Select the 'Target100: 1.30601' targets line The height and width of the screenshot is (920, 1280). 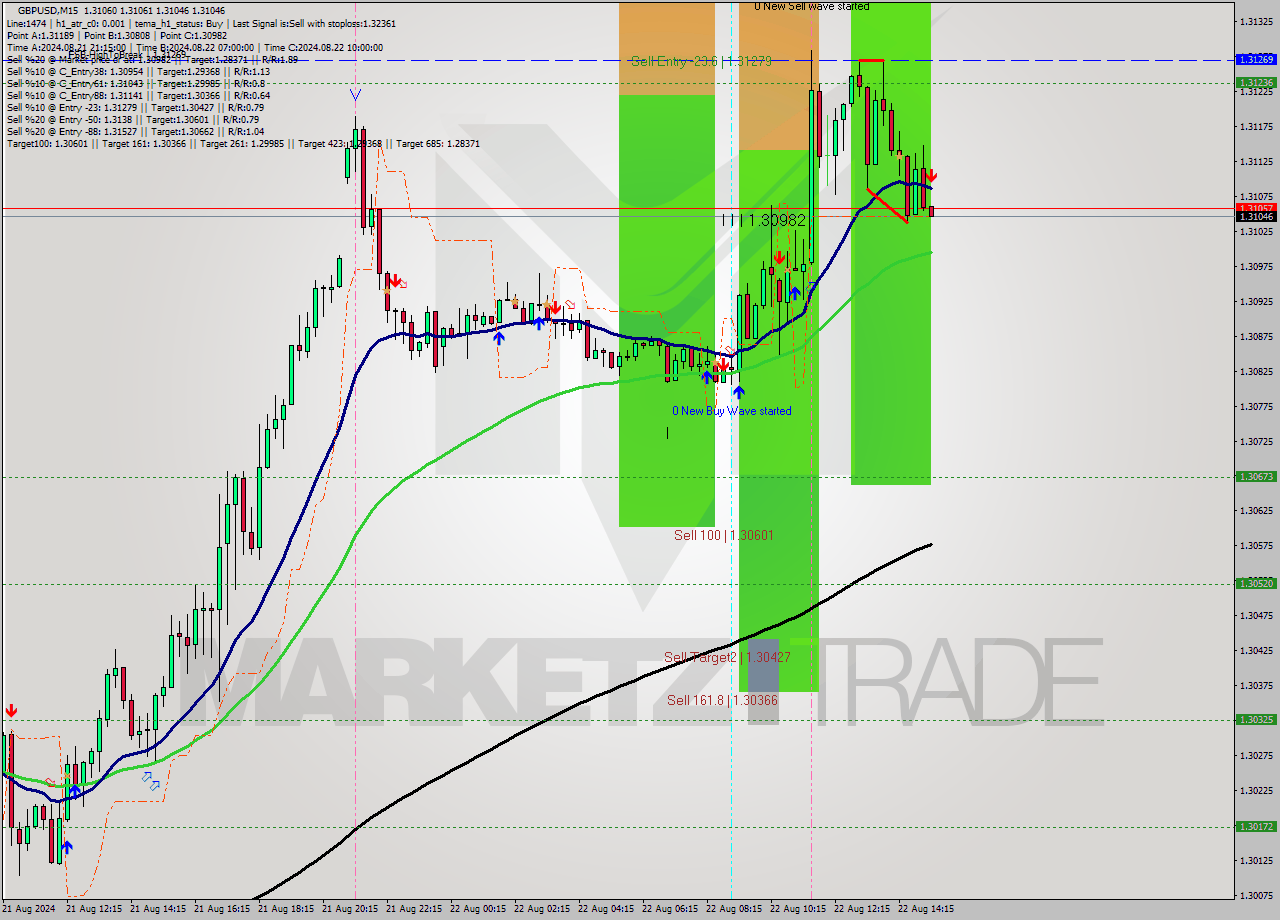243,144
